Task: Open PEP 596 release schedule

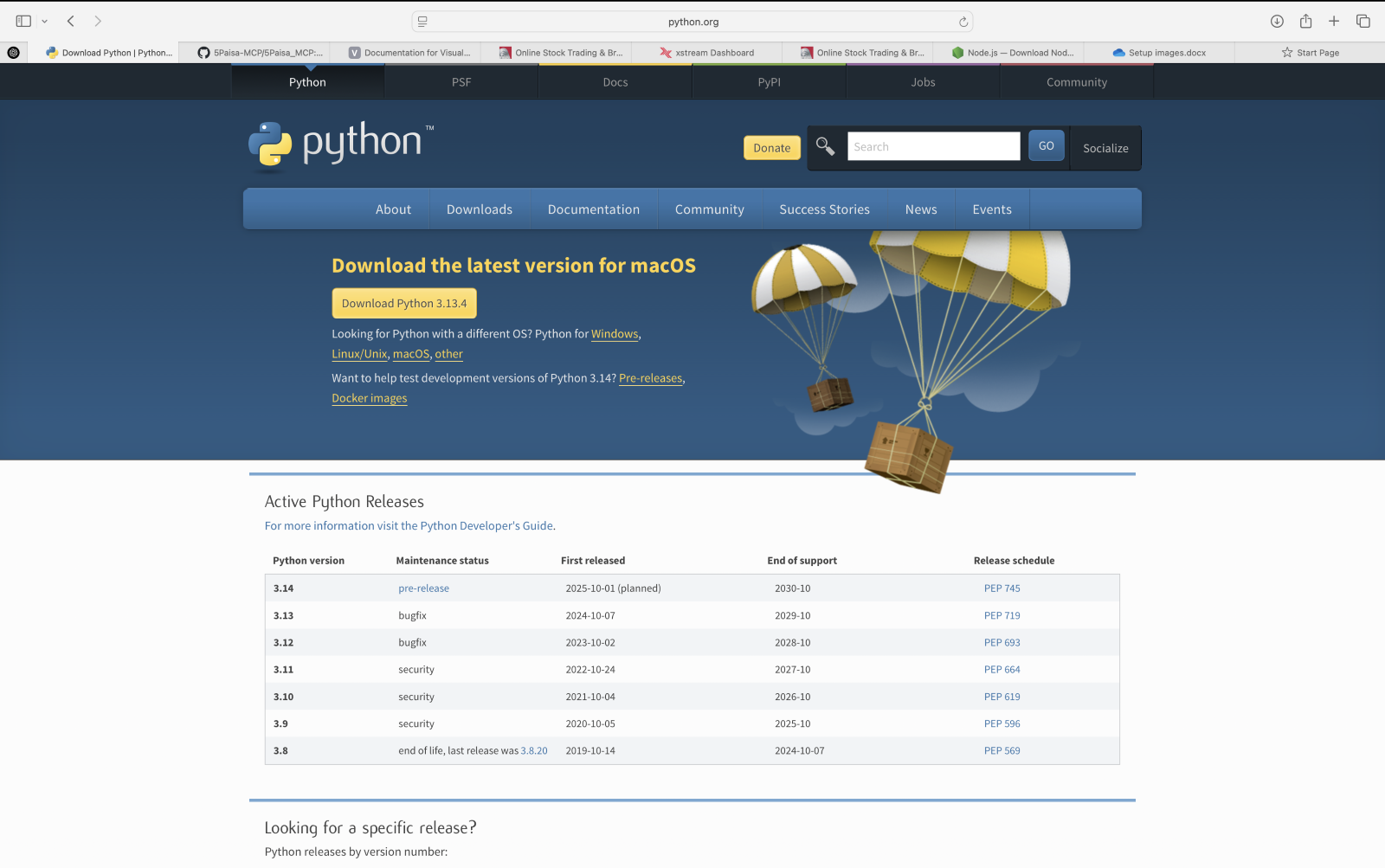Action: click(x=1002, y=724)
